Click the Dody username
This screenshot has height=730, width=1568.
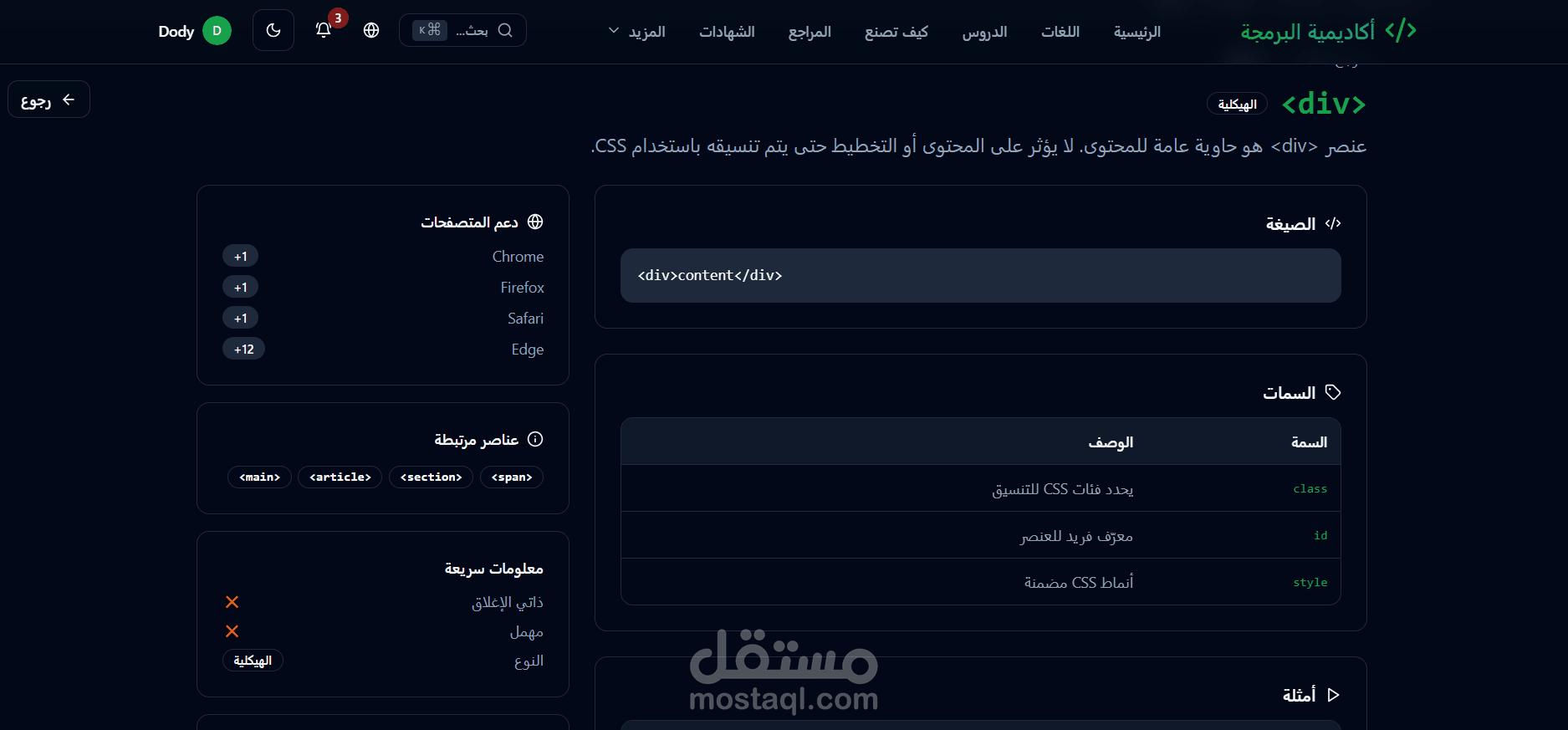click(x=176, y=31)
